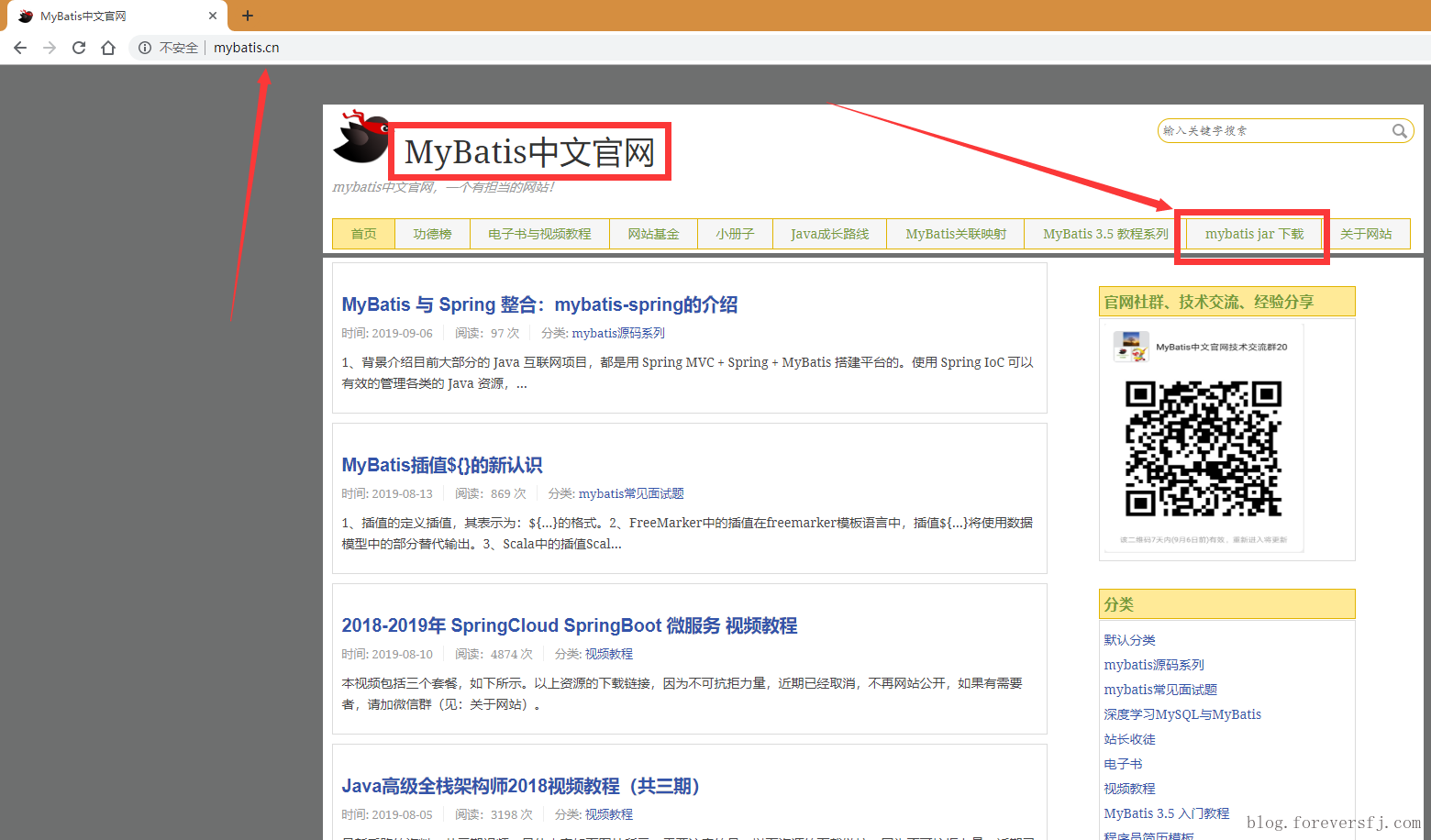Open the 小册子 menu item

(735, 234)
